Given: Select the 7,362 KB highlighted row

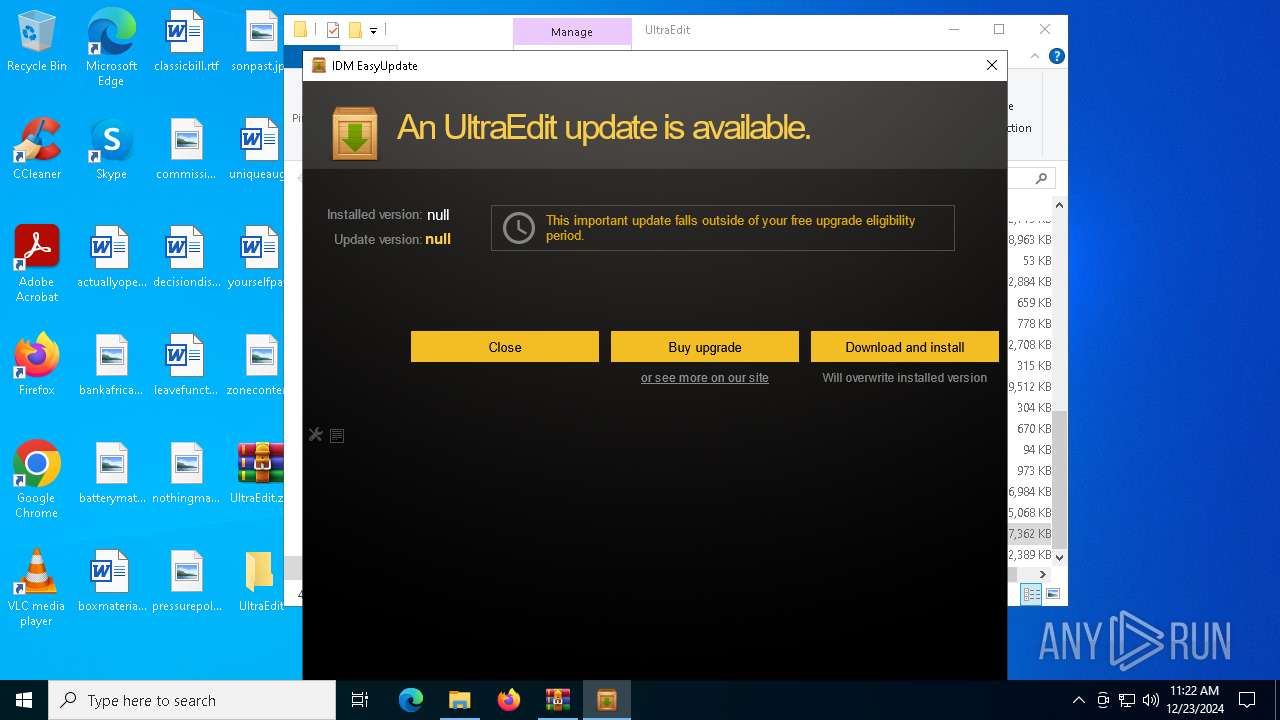Looking at the screenshot, I should 1029,534.
